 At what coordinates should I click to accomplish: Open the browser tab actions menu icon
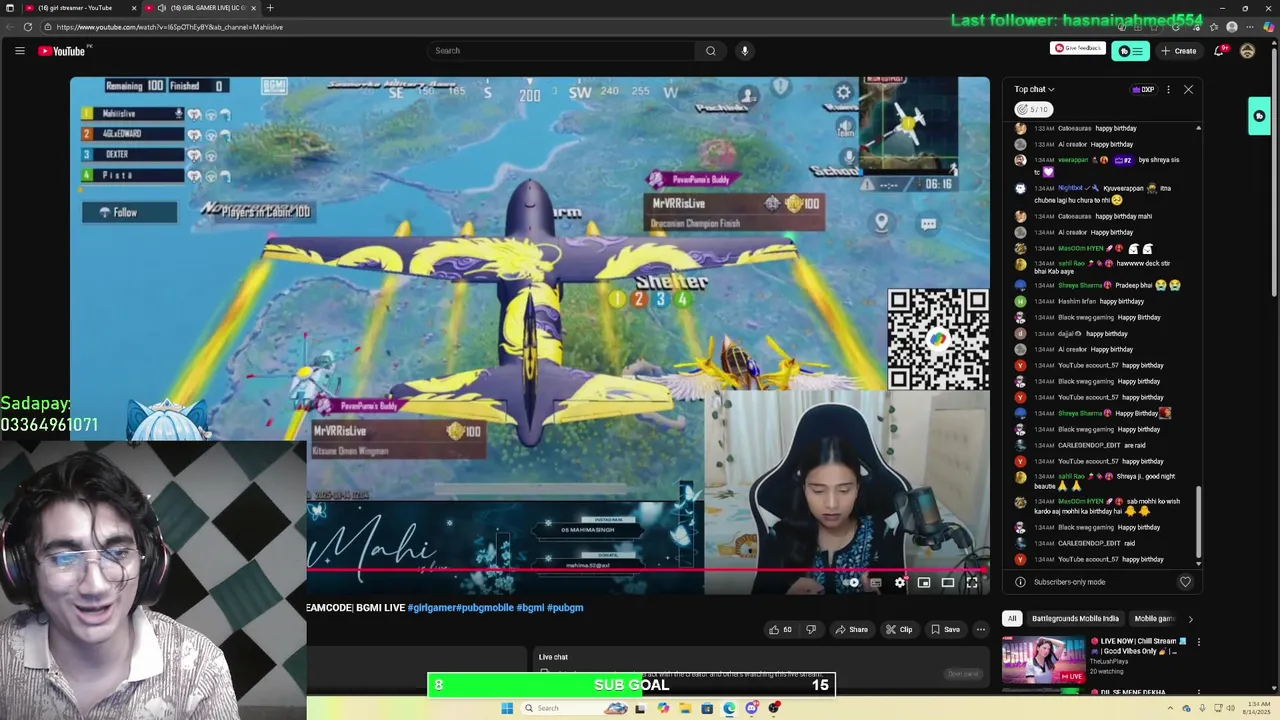(9, 8)
